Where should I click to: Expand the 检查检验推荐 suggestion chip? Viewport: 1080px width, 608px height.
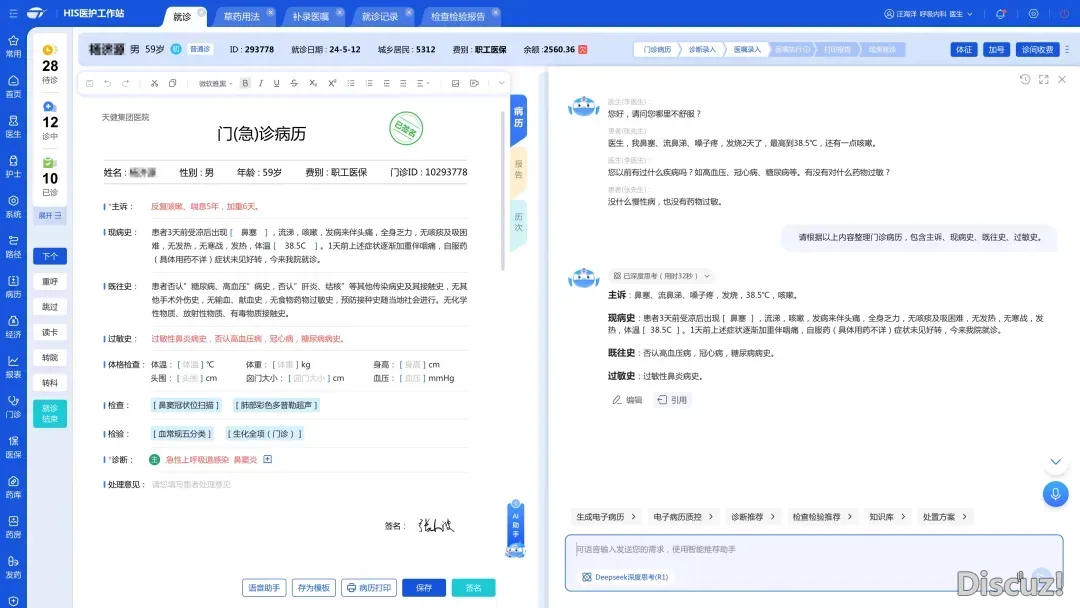pos(822,516)
